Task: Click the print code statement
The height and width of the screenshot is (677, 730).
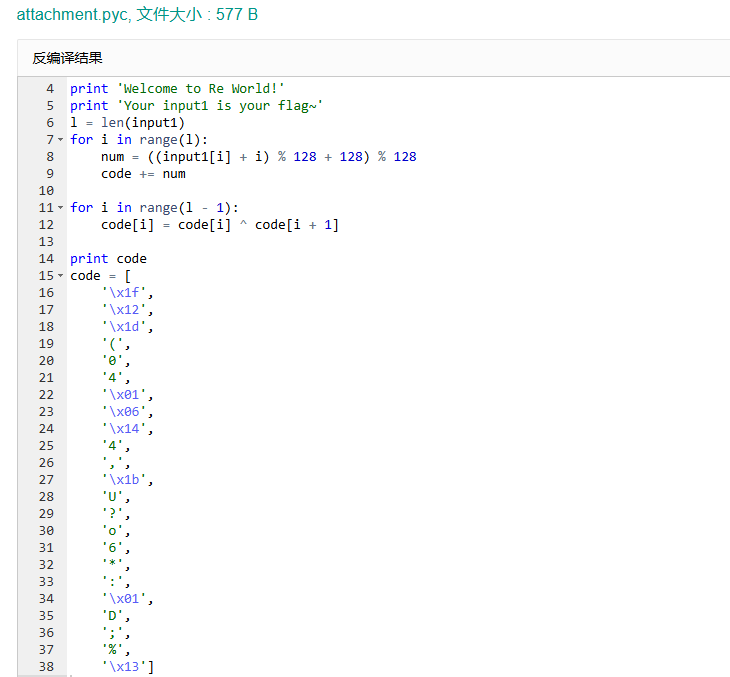Action: click(108, 258)
